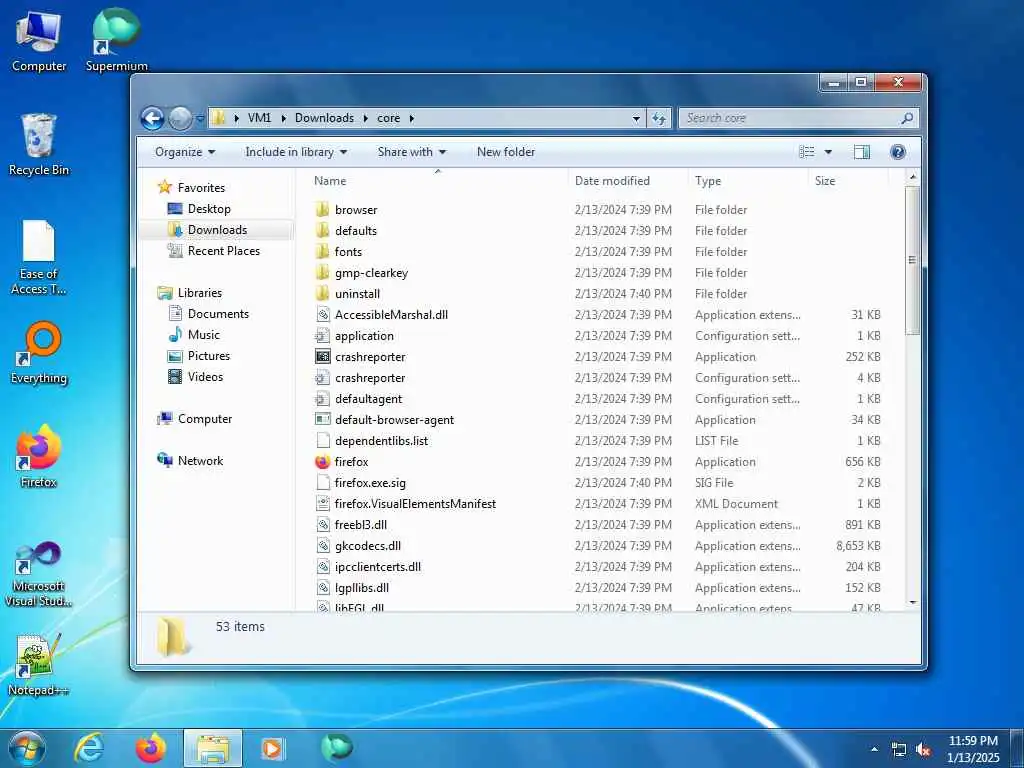The image size is (1024, 768).
Task: Open Supermium from the taskbar
Action: point(336,747)
